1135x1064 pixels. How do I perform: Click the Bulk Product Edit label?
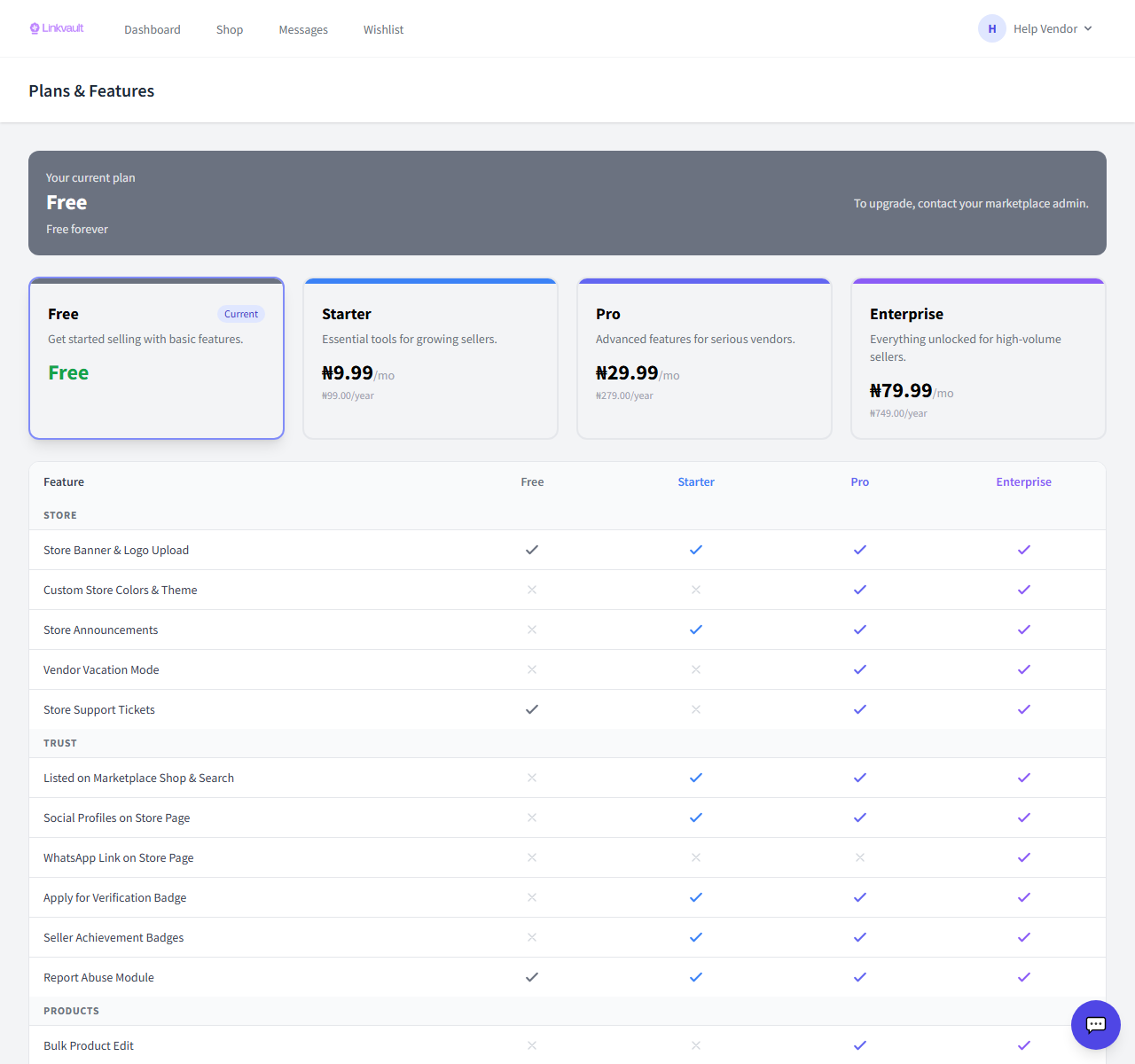tap(89, 1045)
